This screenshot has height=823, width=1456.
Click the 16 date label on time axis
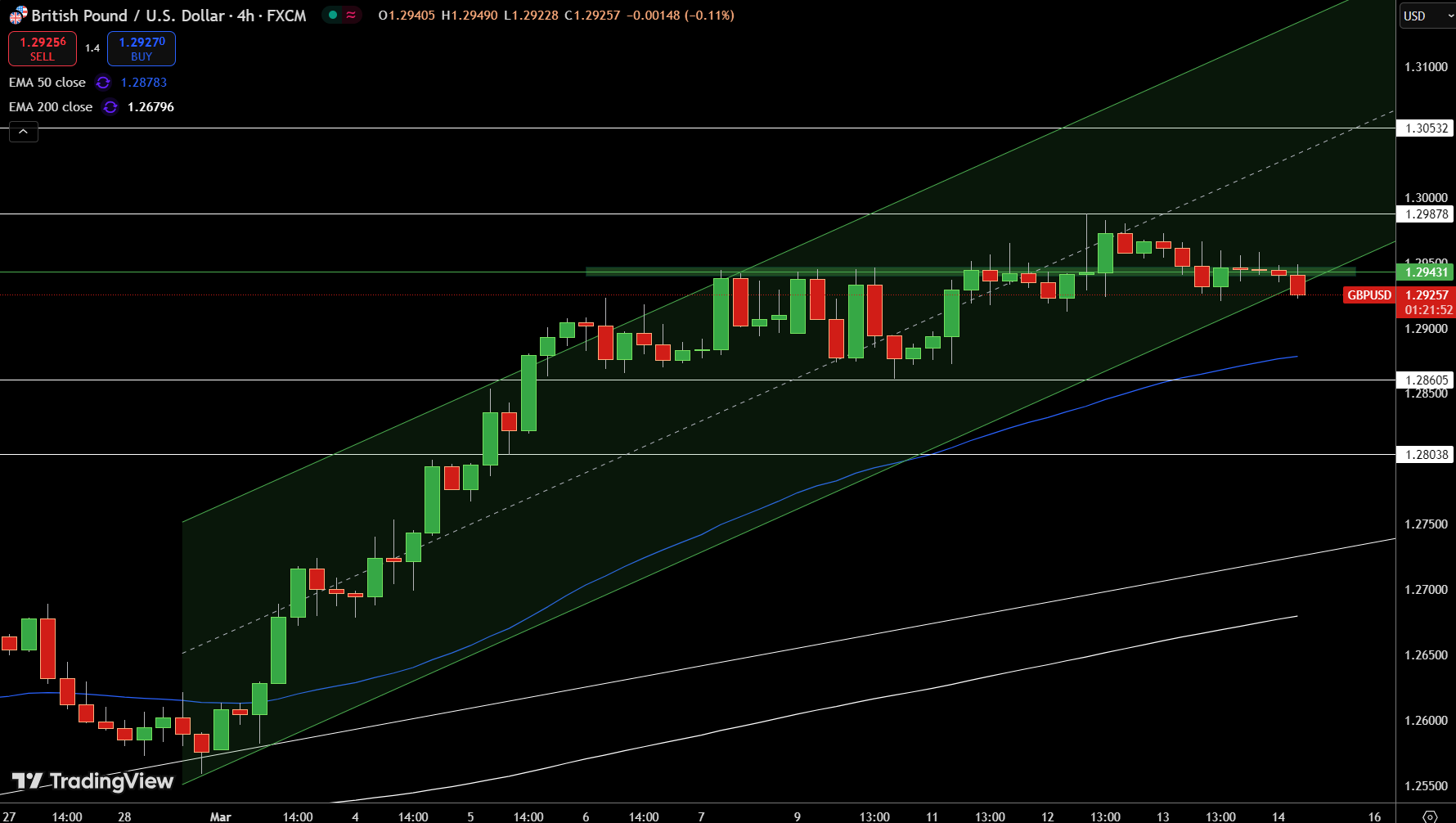point(1375,816)
